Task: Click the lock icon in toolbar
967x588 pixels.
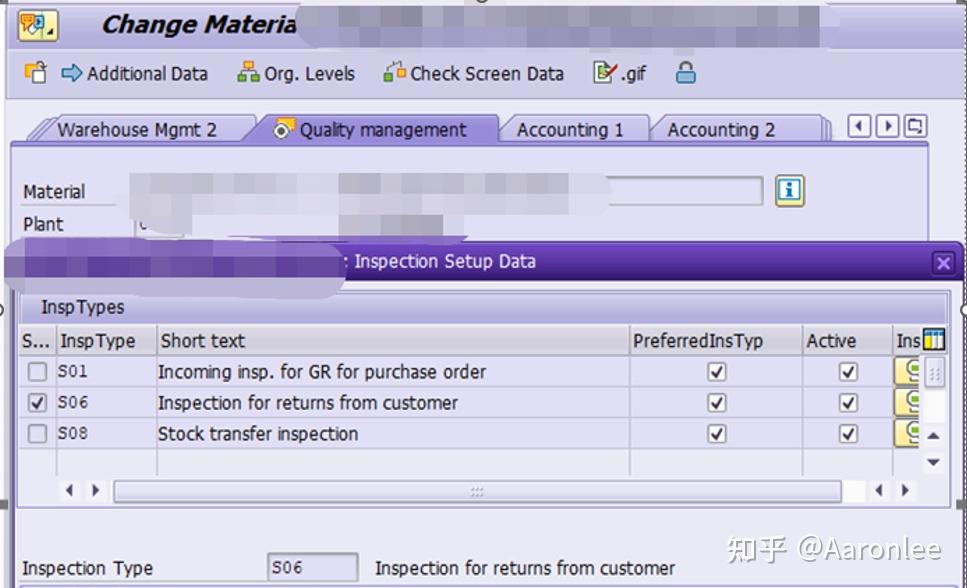Action: tap(685, 73)
